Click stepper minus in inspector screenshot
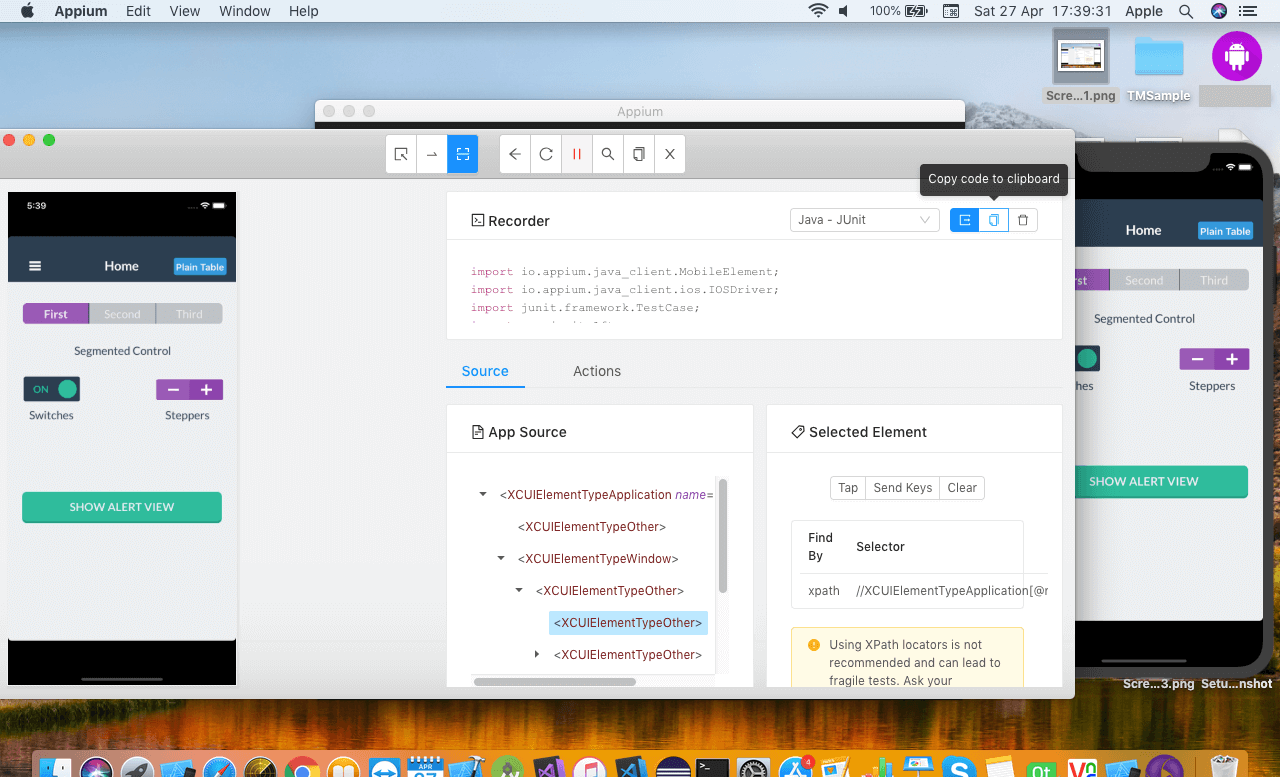 point(173,390)
